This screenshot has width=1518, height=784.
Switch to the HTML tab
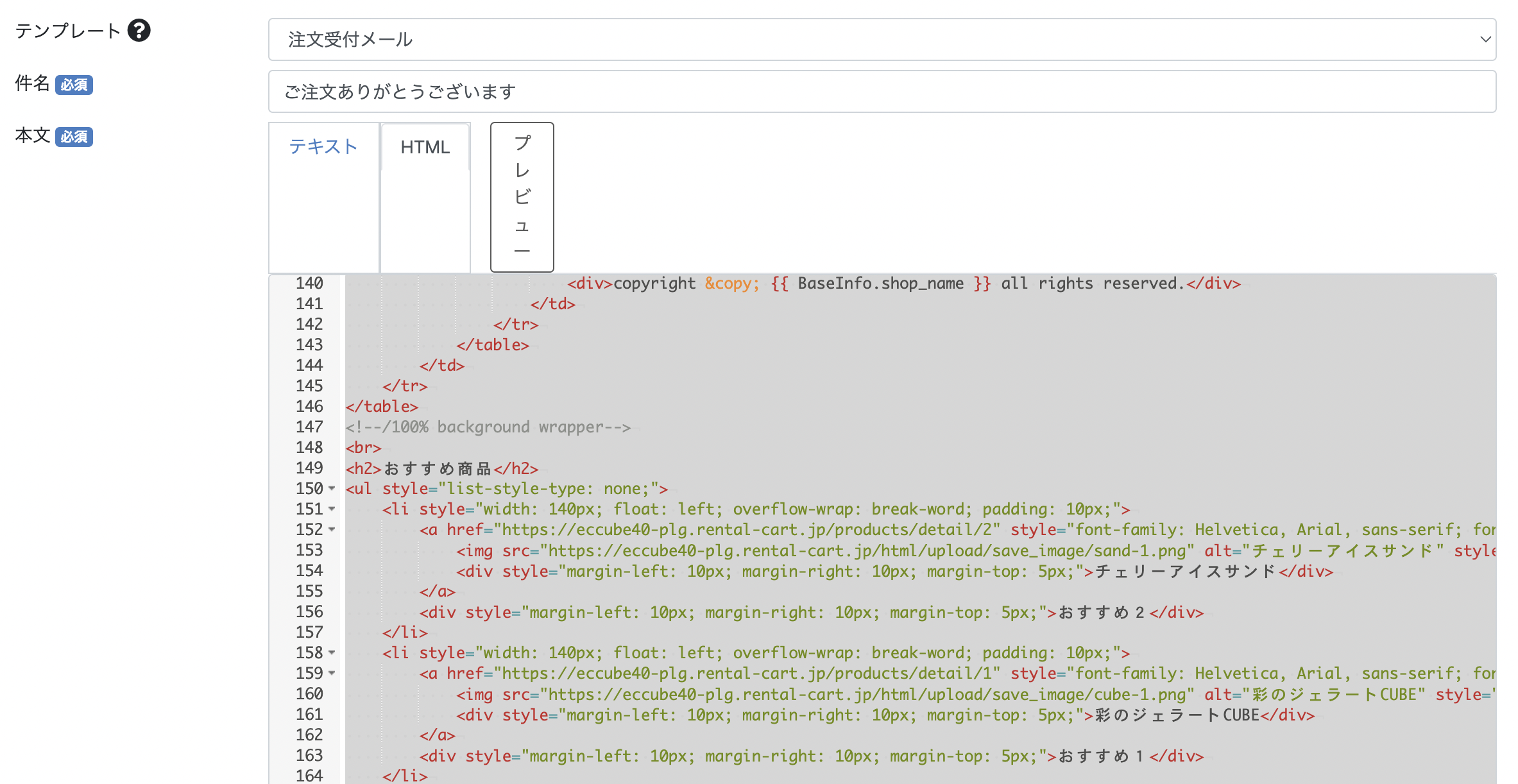pyautogui.click(x=425, y=147)
